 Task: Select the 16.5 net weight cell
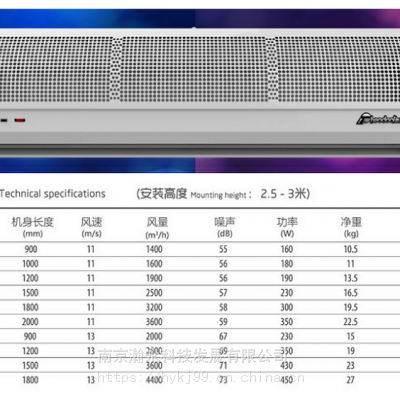pos(351,293)
